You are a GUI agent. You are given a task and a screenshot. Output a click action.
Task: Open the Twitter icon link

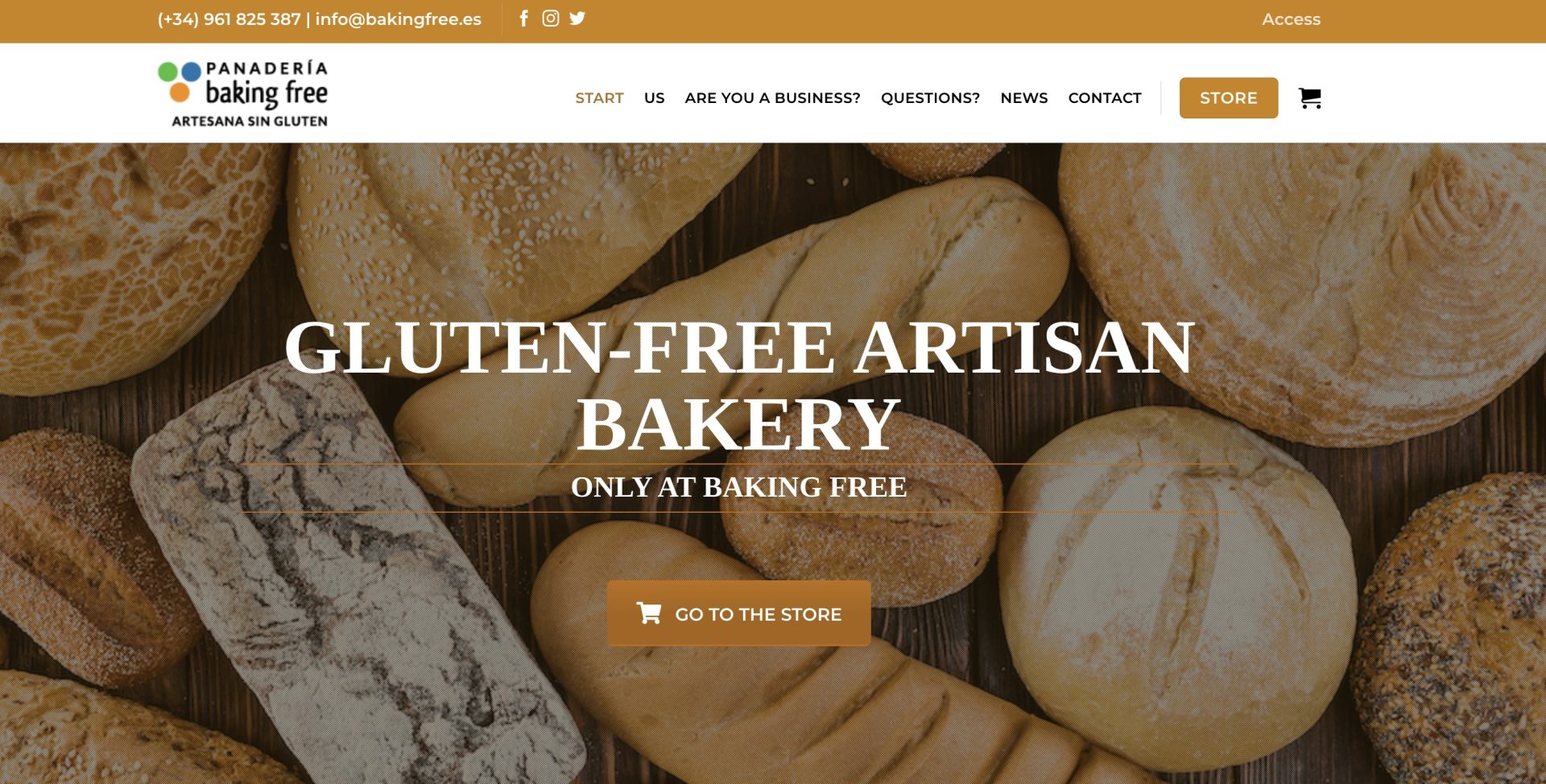coord(577,19)
